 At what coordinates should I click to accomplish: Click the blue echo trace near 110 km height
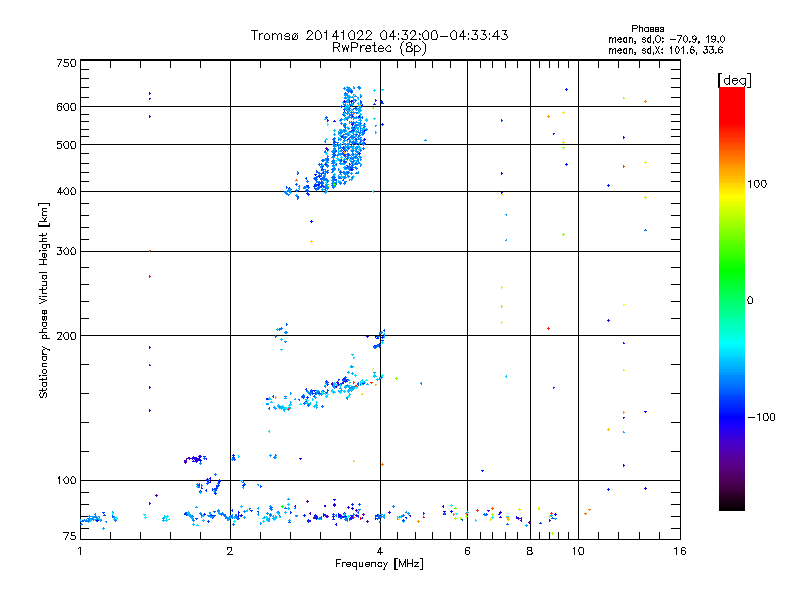(195, 459)
